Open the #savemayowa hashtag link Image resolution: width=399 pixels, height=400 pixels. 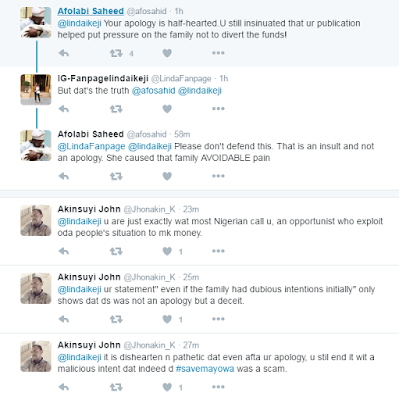205,369
